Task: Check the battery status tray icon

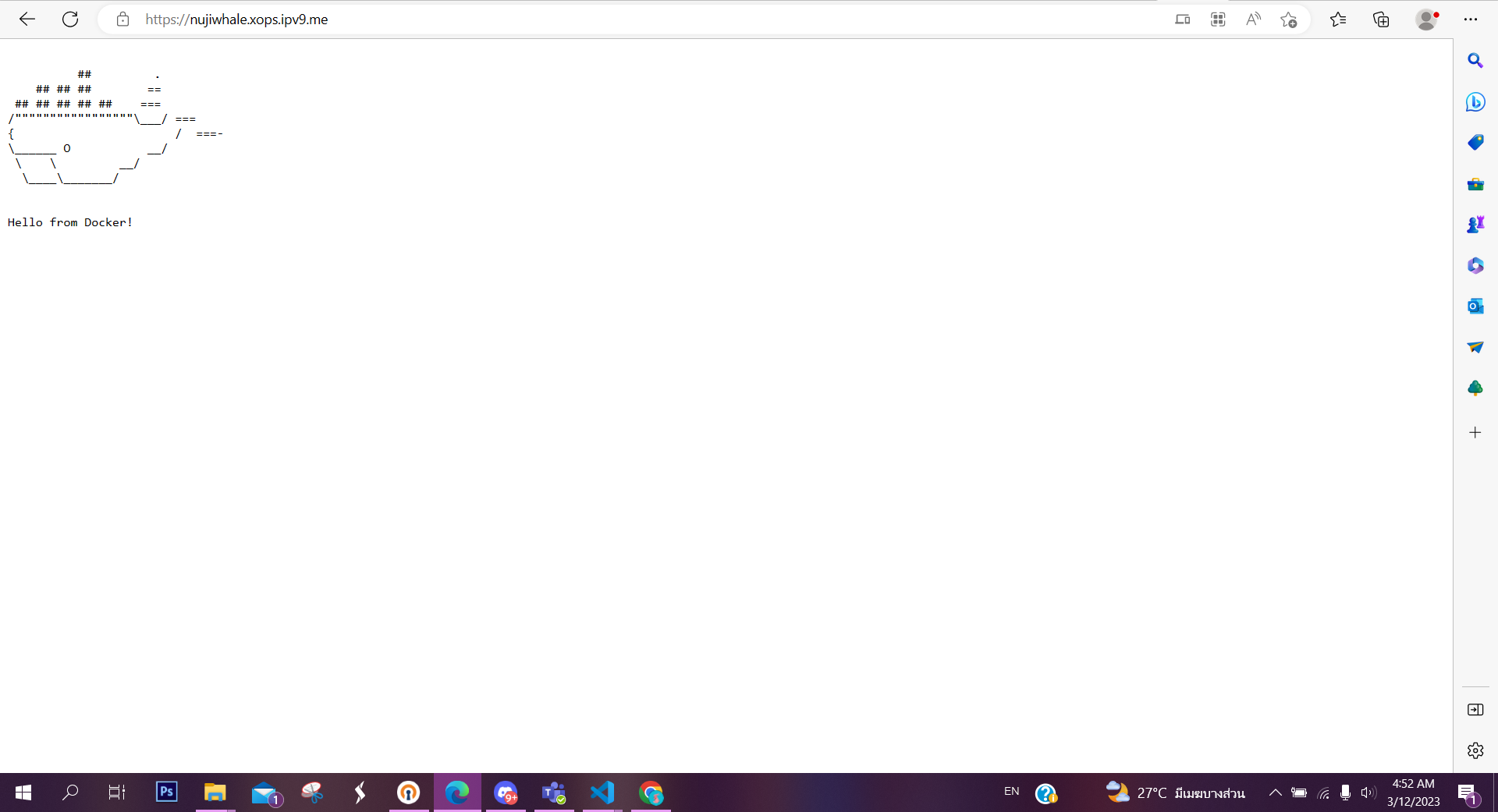Action: pyautogui.click(x=1299, y=792)
